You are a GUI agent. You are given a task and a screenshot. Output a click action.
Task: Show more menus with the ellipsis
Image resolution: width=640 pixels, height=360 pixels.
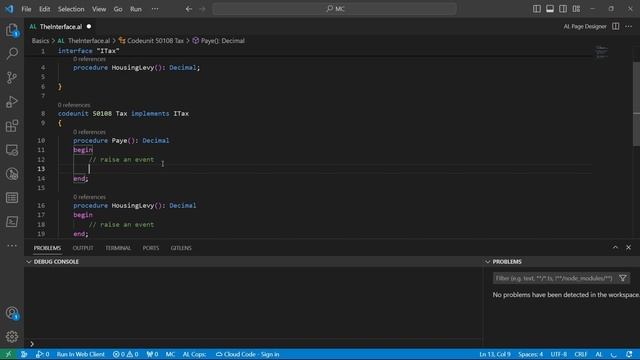[x=155, y=9]
